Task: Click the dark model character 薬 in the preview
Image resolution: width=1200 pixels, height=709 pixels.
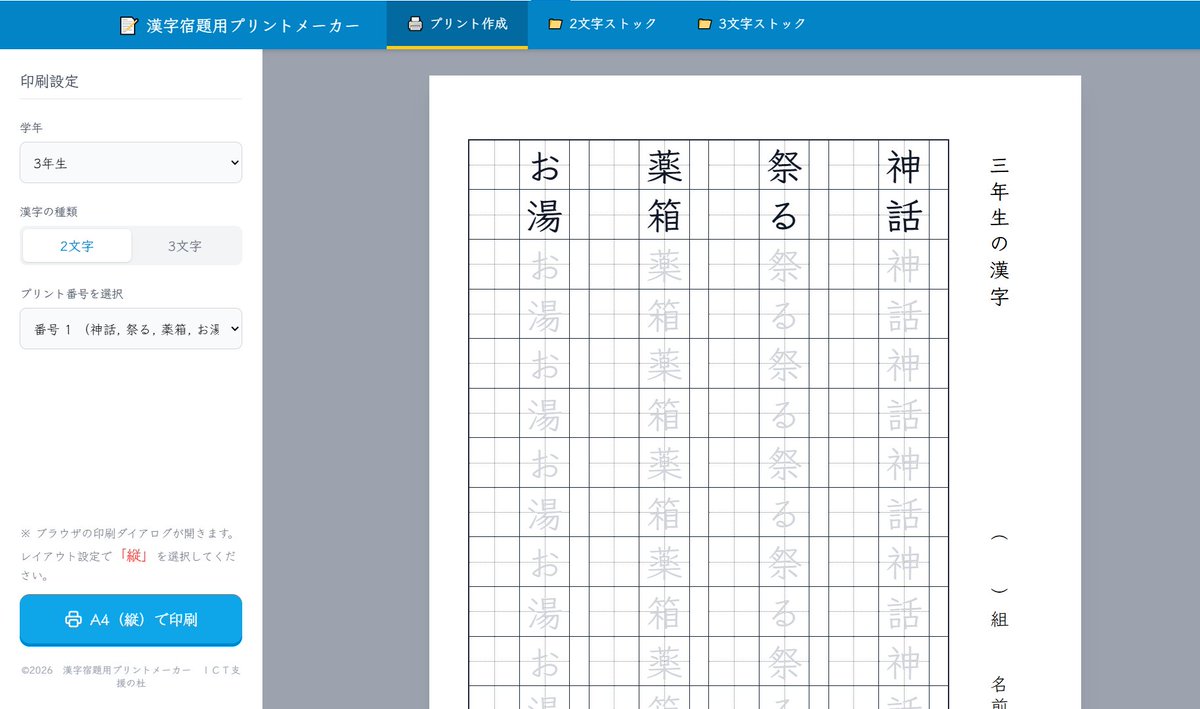Action: tap(664, 166)
